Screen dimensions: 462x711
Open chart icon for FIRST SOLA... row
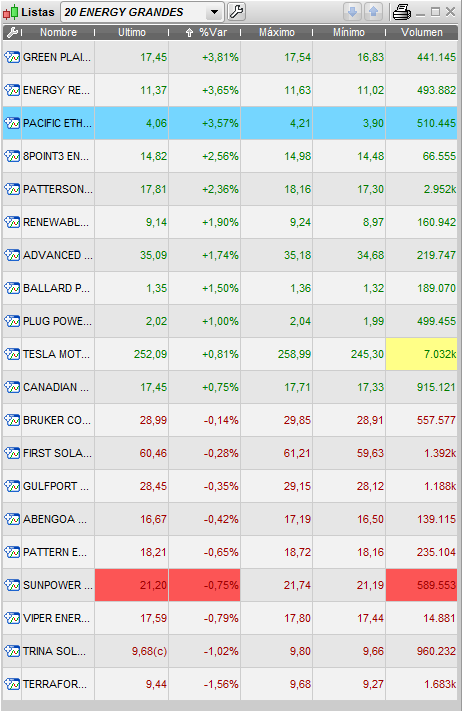pos(12,453)
